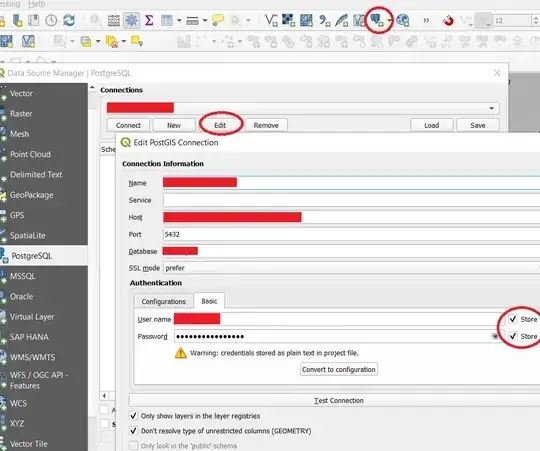Viewport: 540px width, 451px height.
Task: Click Add WMS/WMTS Layer globe icon
Action: tap(403, 20)
